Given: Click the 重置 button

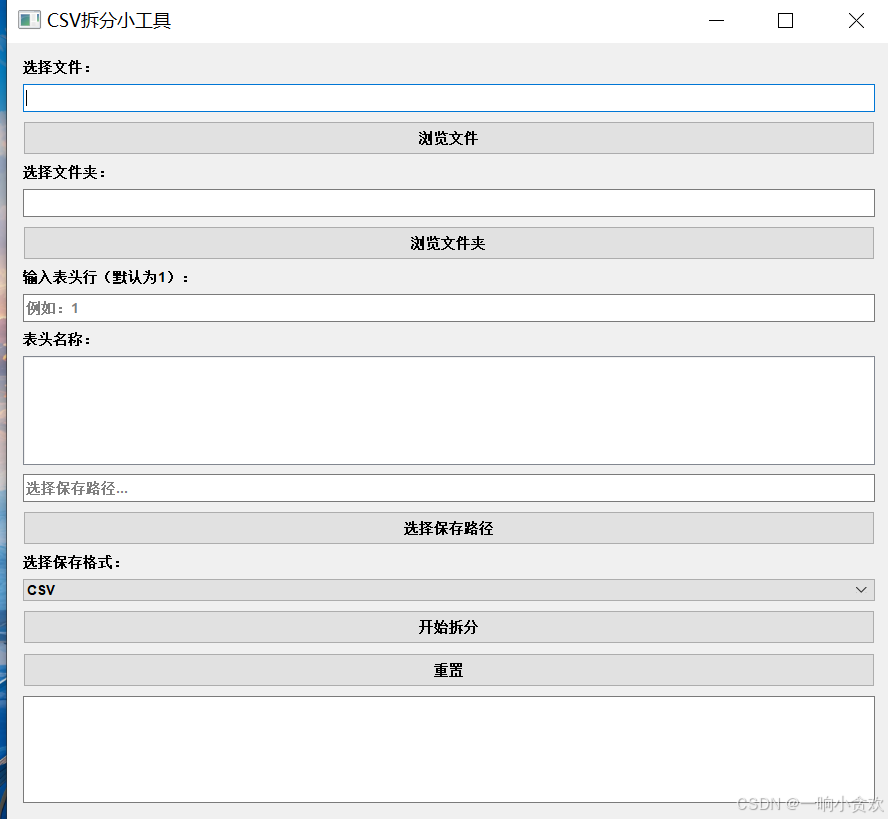Looking at the screenshot, I should point(449,670).
